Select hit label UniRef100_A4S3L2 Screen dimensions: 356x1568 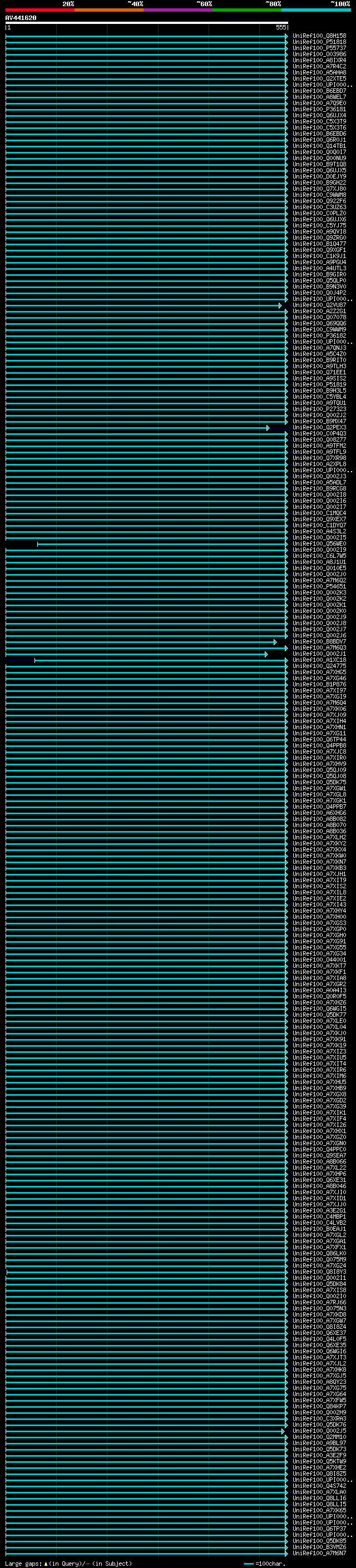click(x=319, y=531)
